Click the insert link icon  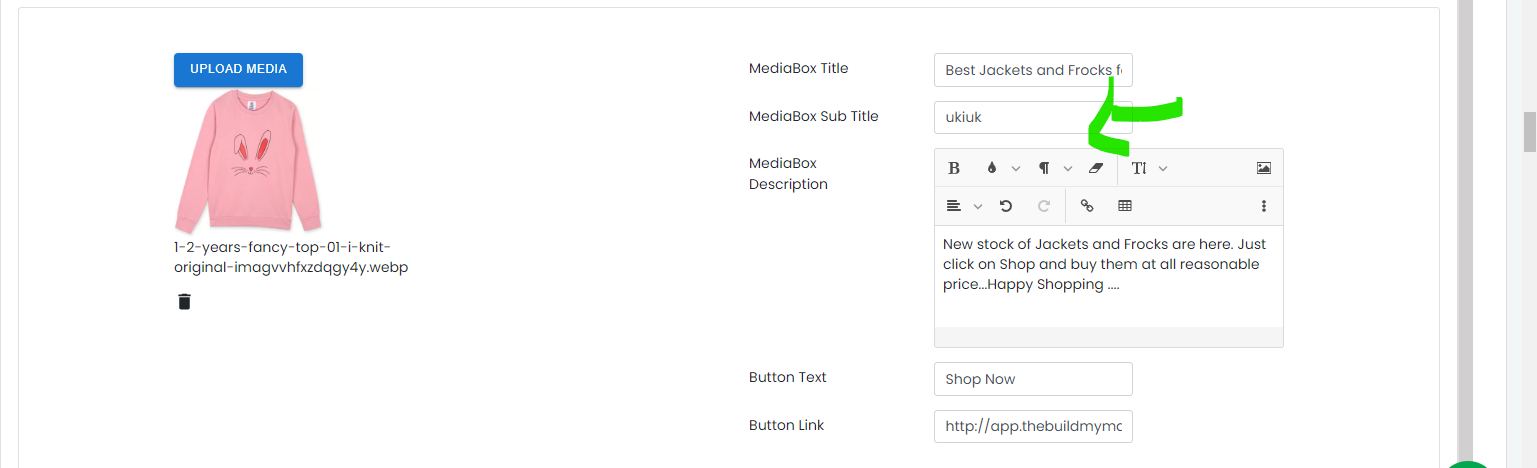[x=1087, y=206]
